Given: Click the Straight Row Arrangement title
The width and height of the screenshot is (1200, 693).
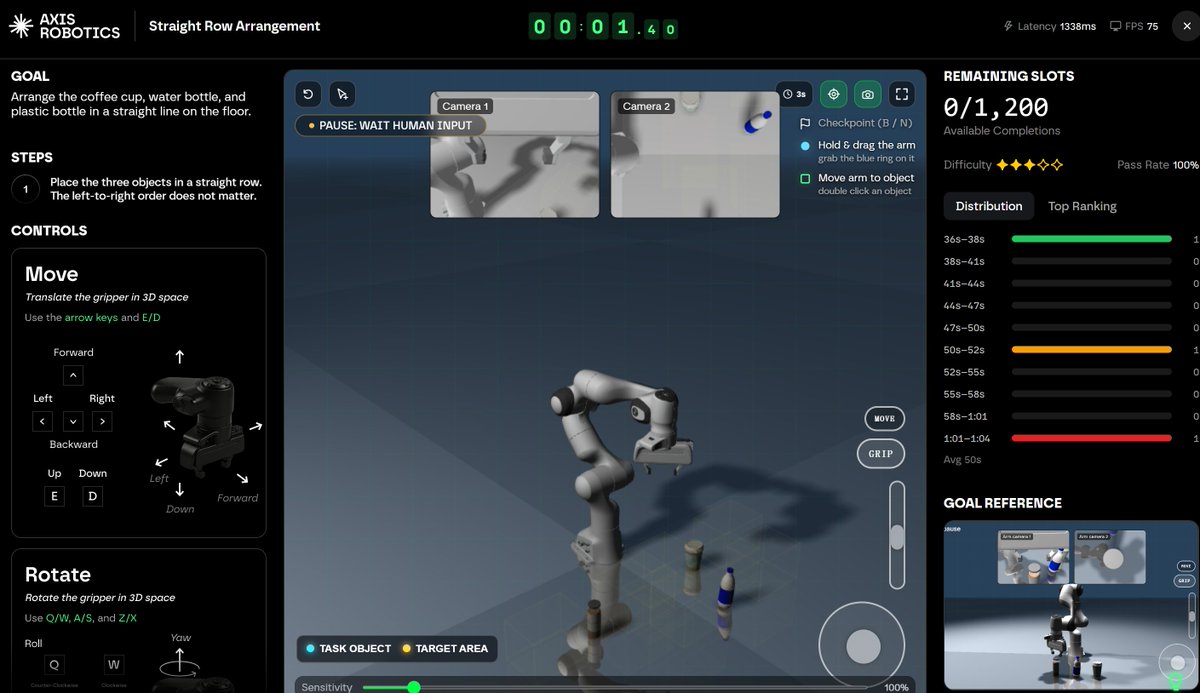Looking at the screenshot, I should point(235,26).
